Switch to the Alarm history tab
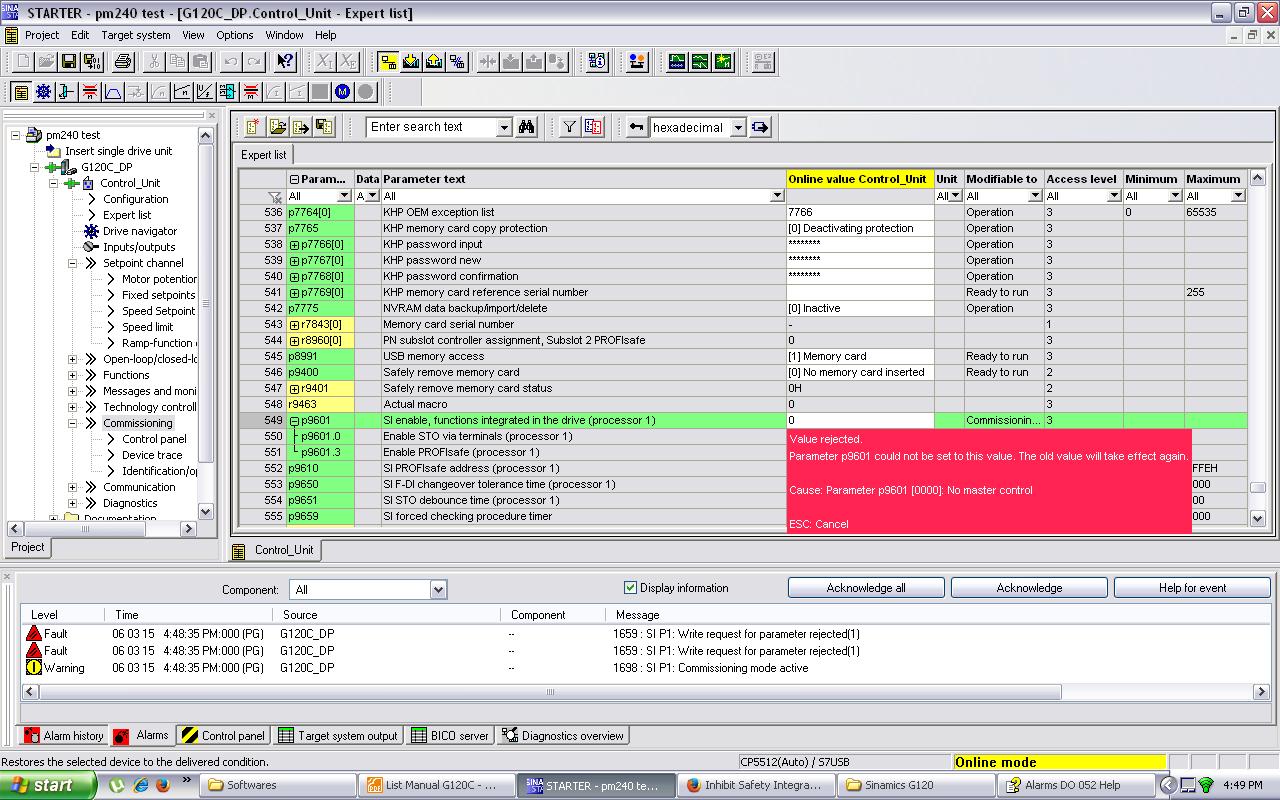This screenshot has height=800, width=1280. [x=63, y=736]
